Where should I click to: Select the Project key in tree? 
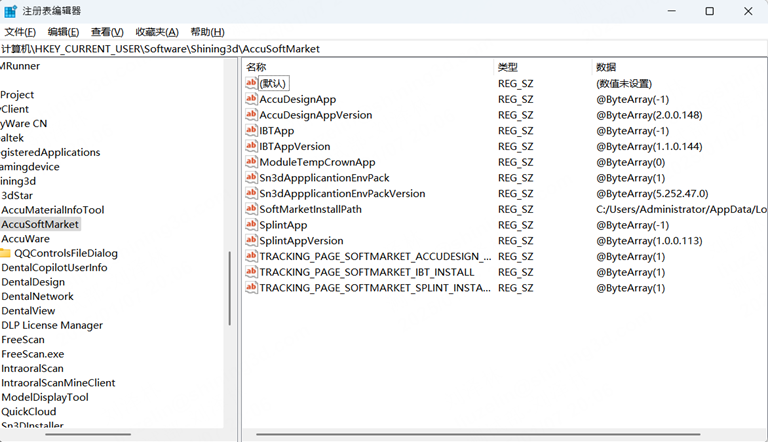(x=17, y=94)
